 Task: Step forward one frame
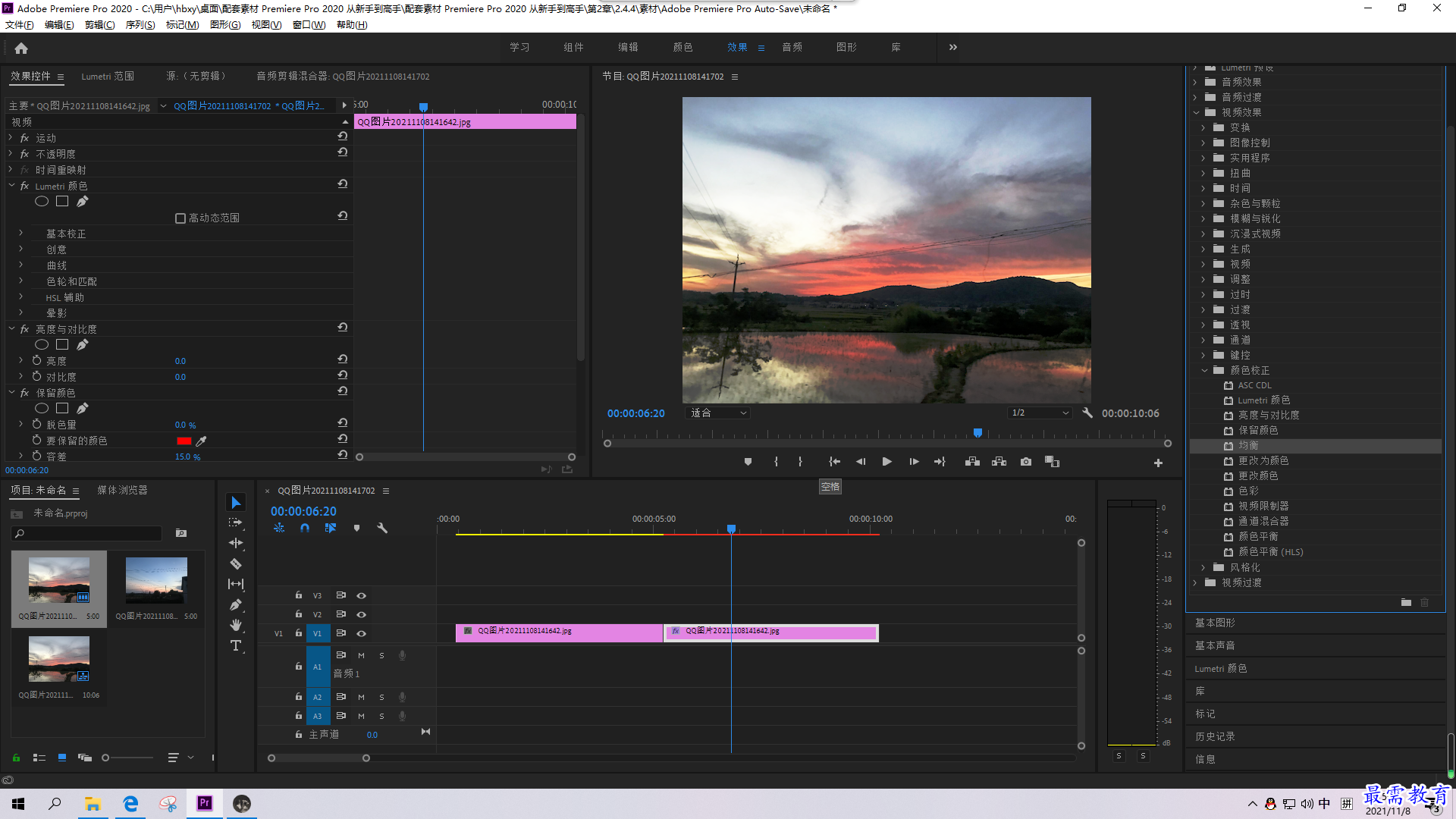914,462
